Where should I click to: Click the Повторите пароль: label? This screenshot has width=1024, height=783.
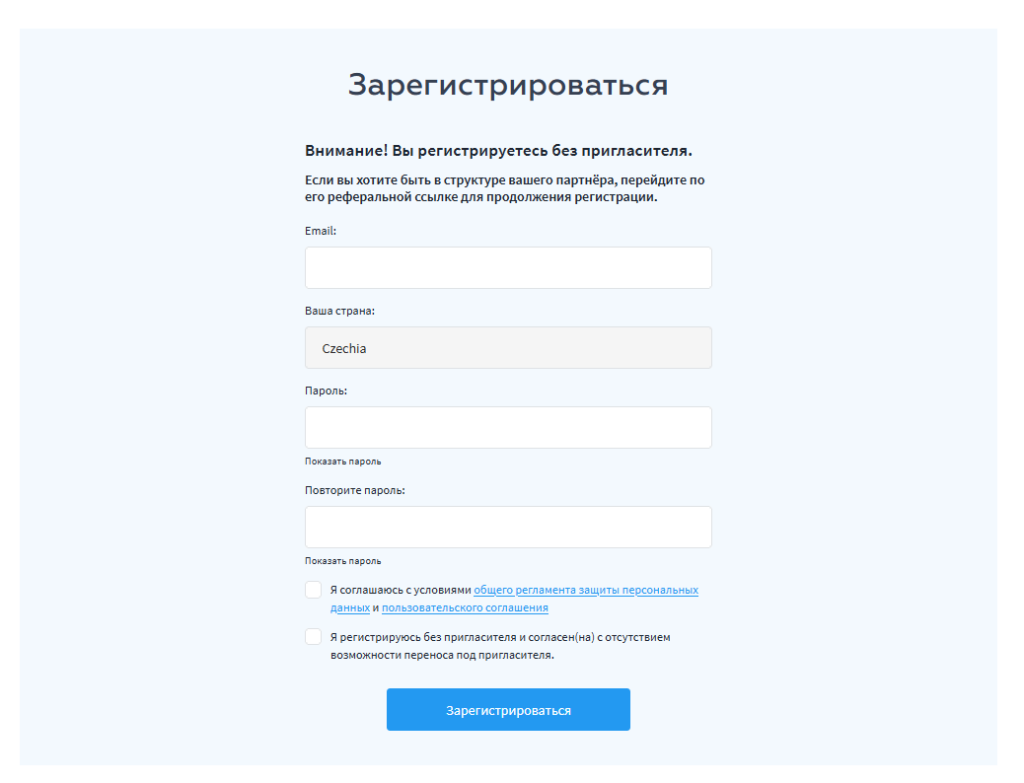(x=355, y=490)
